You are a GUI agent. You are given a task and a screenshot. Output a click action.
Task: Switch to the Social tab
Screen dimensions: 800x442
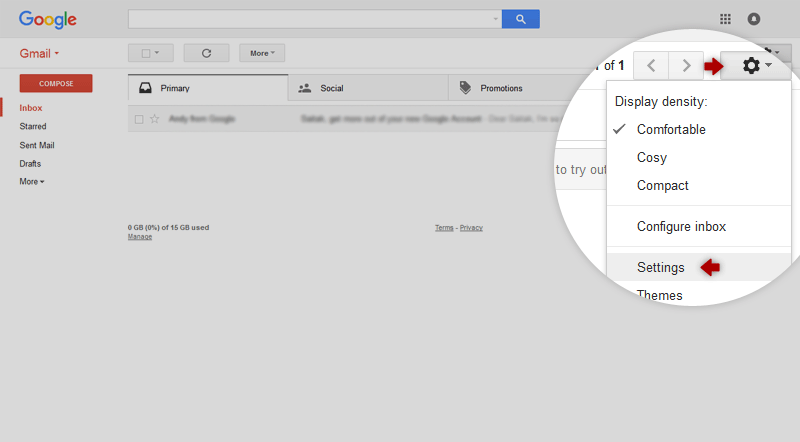pyautogui.click(x=368, y=88)
